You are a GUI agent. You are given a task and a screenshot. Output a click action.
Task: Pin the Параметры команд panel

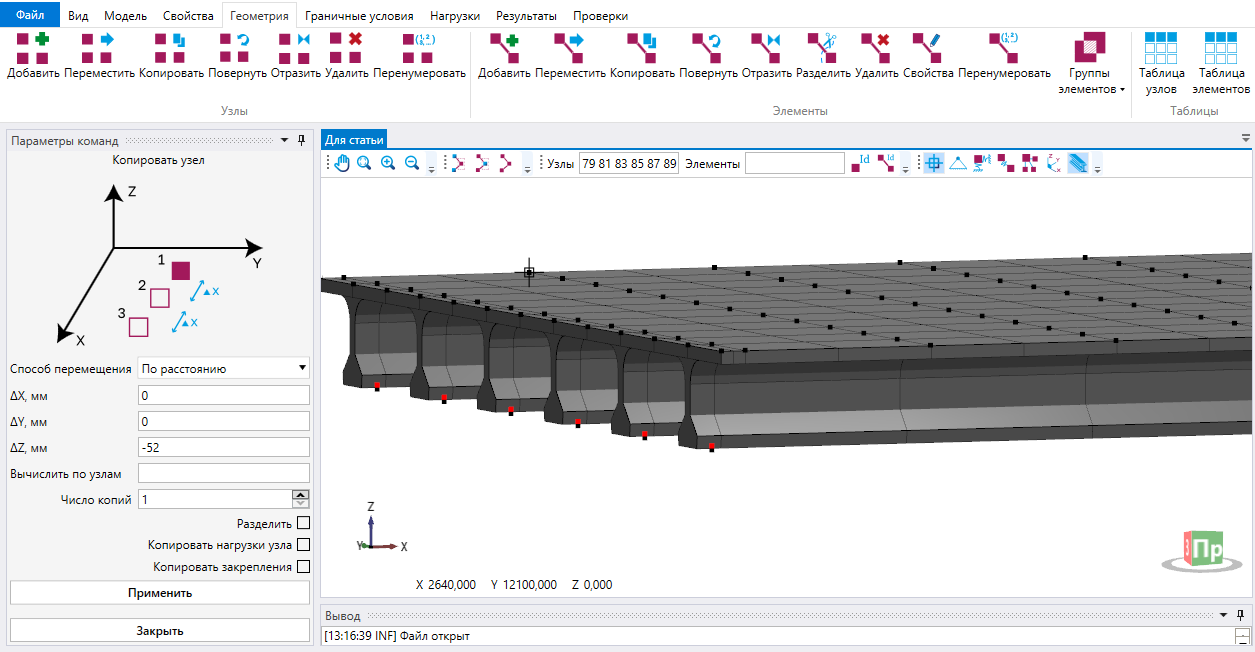click(x=301, y=141)
